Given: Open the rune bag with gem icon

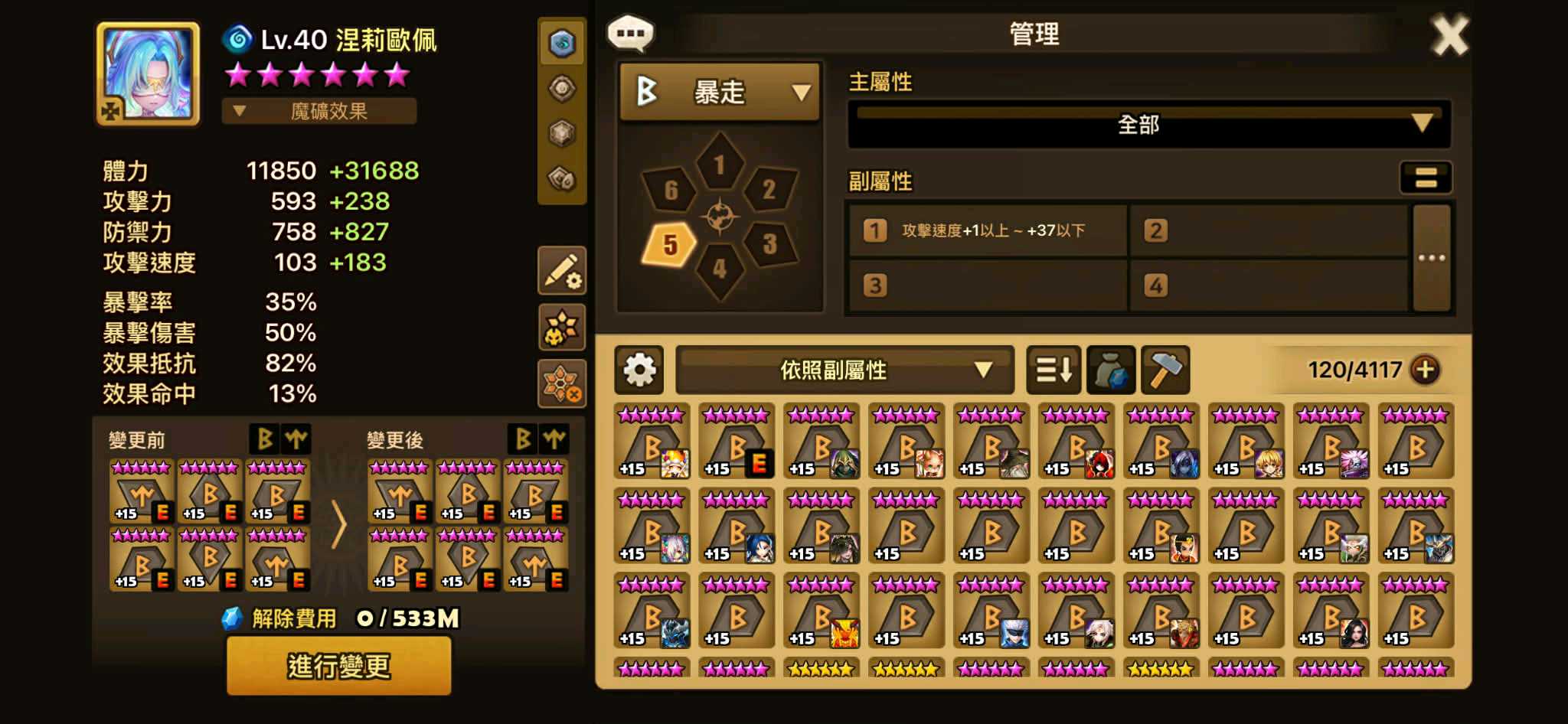Looking at the screenshot, I should click(x=1111, y=370).
